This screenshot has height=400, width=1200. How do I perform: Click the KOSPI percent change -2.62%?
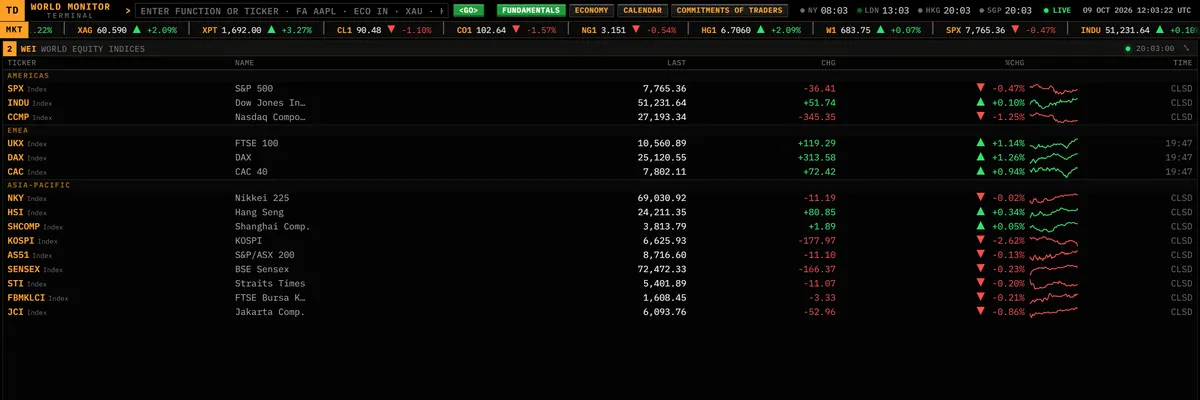tap(1008, 241)
